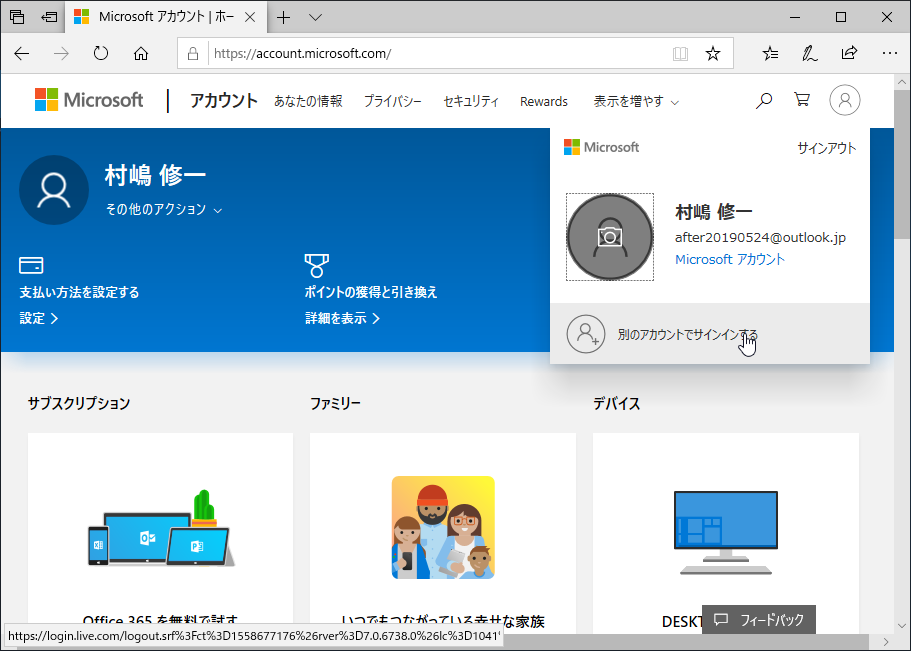This screenshot has height=651, width=911.
Task: Click the ファミリー section heading
Action: (x=335, y=403)
